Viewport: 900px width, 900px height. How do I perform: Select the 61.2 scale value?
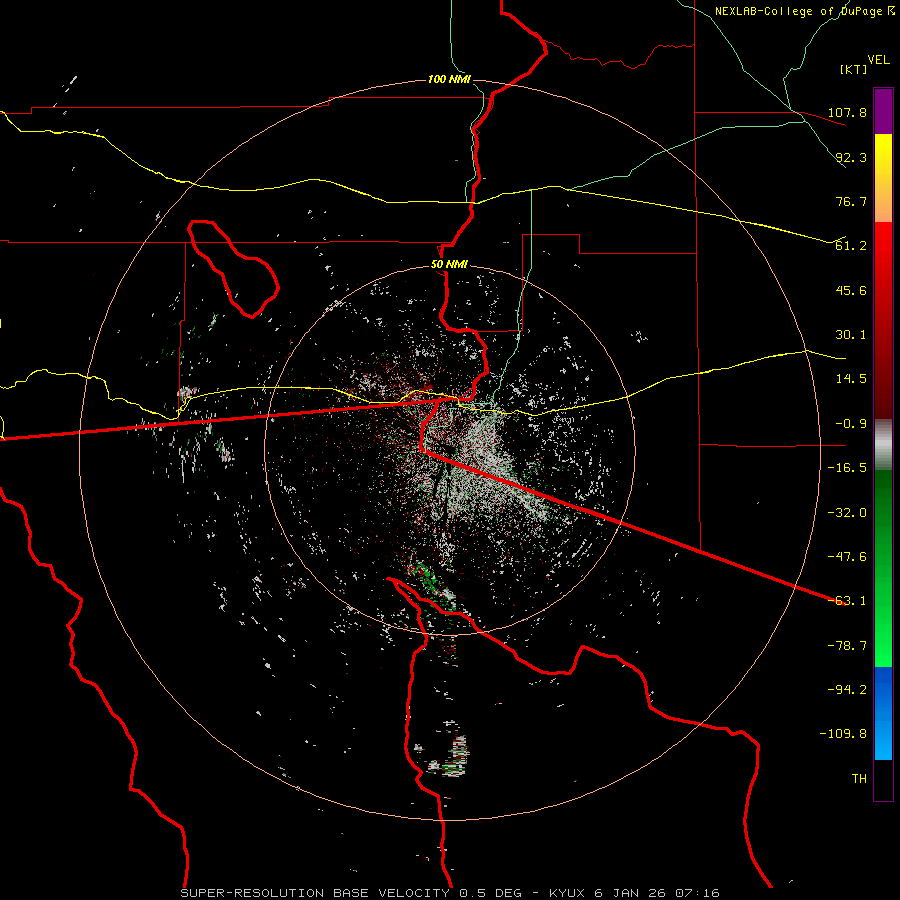tap(851, 246)
